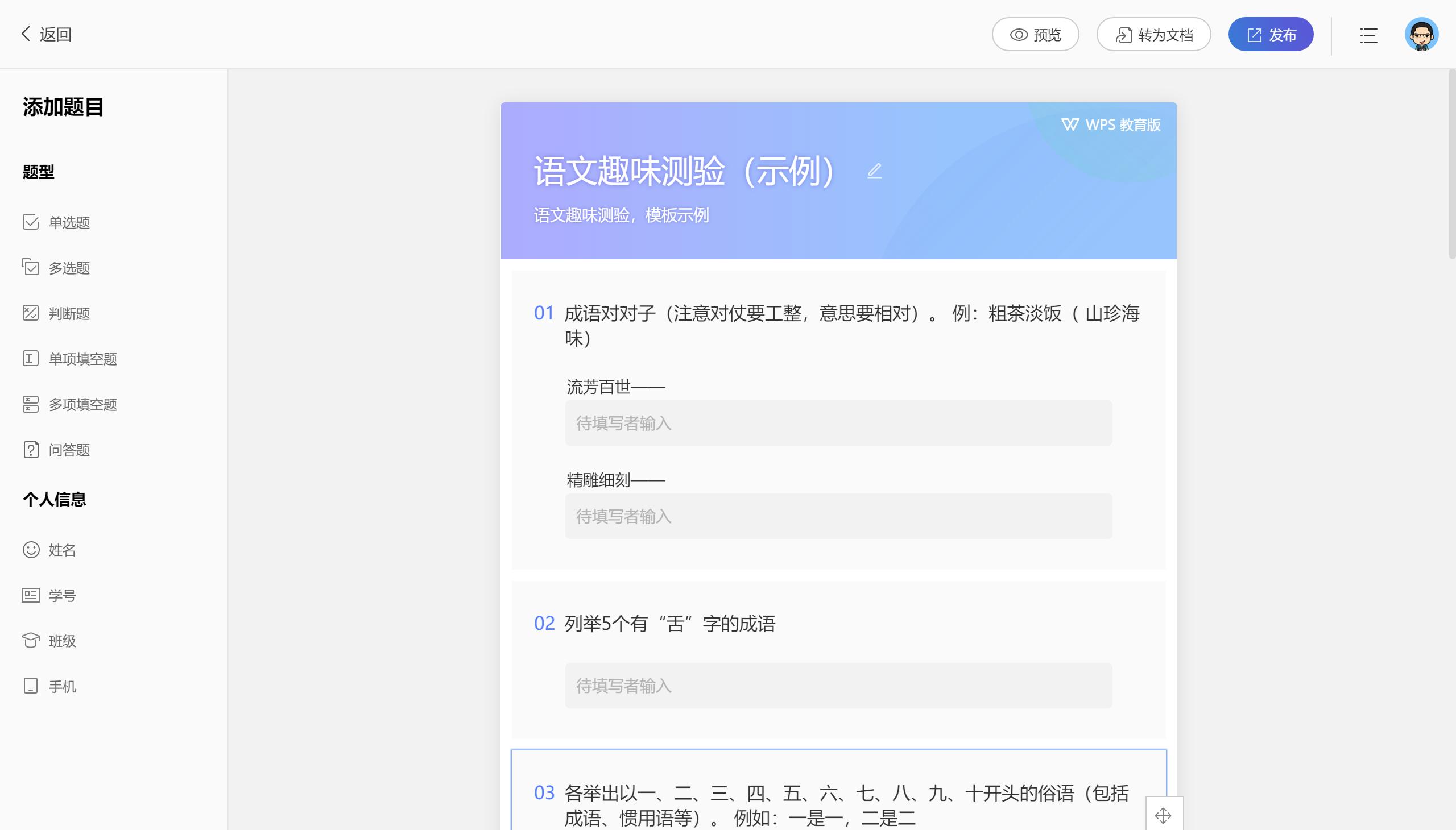Add a 判断题 (true/false) question
The width and height of the screenshot is (1456, 830).
click(x=68, y=313)
